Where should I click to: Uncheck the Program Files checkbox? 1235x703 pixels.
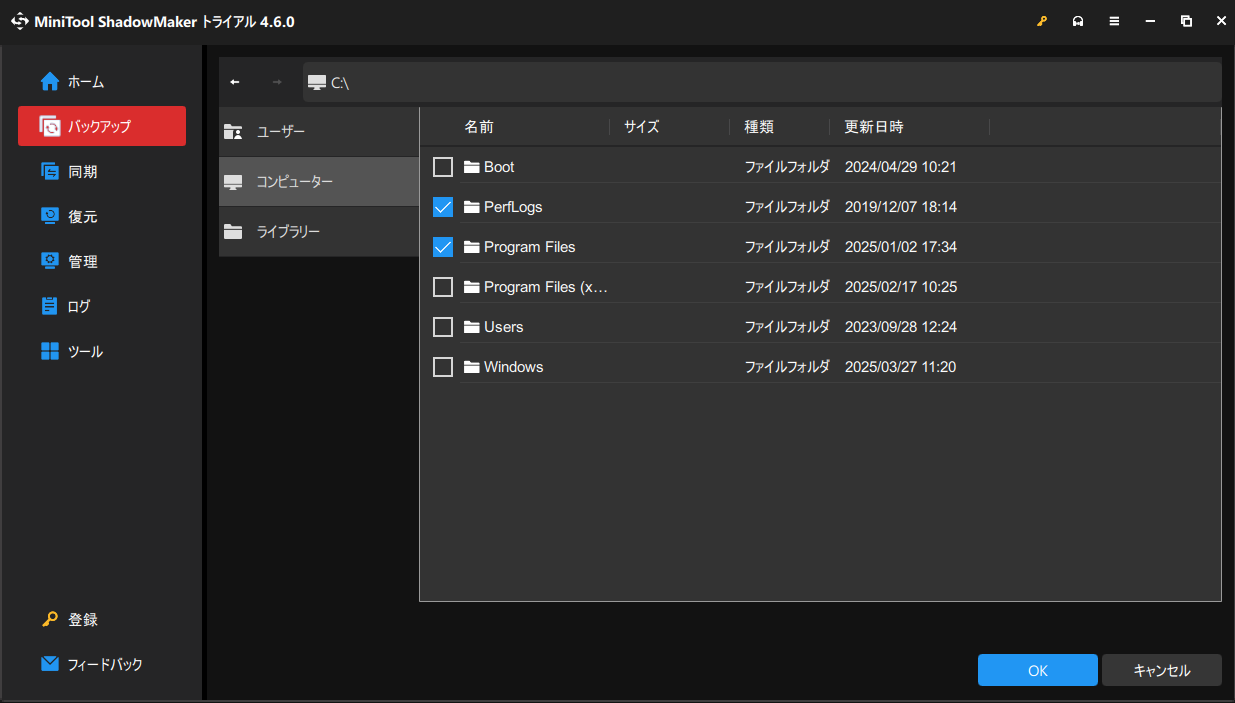pyautogui.click(x=443, y=247)
